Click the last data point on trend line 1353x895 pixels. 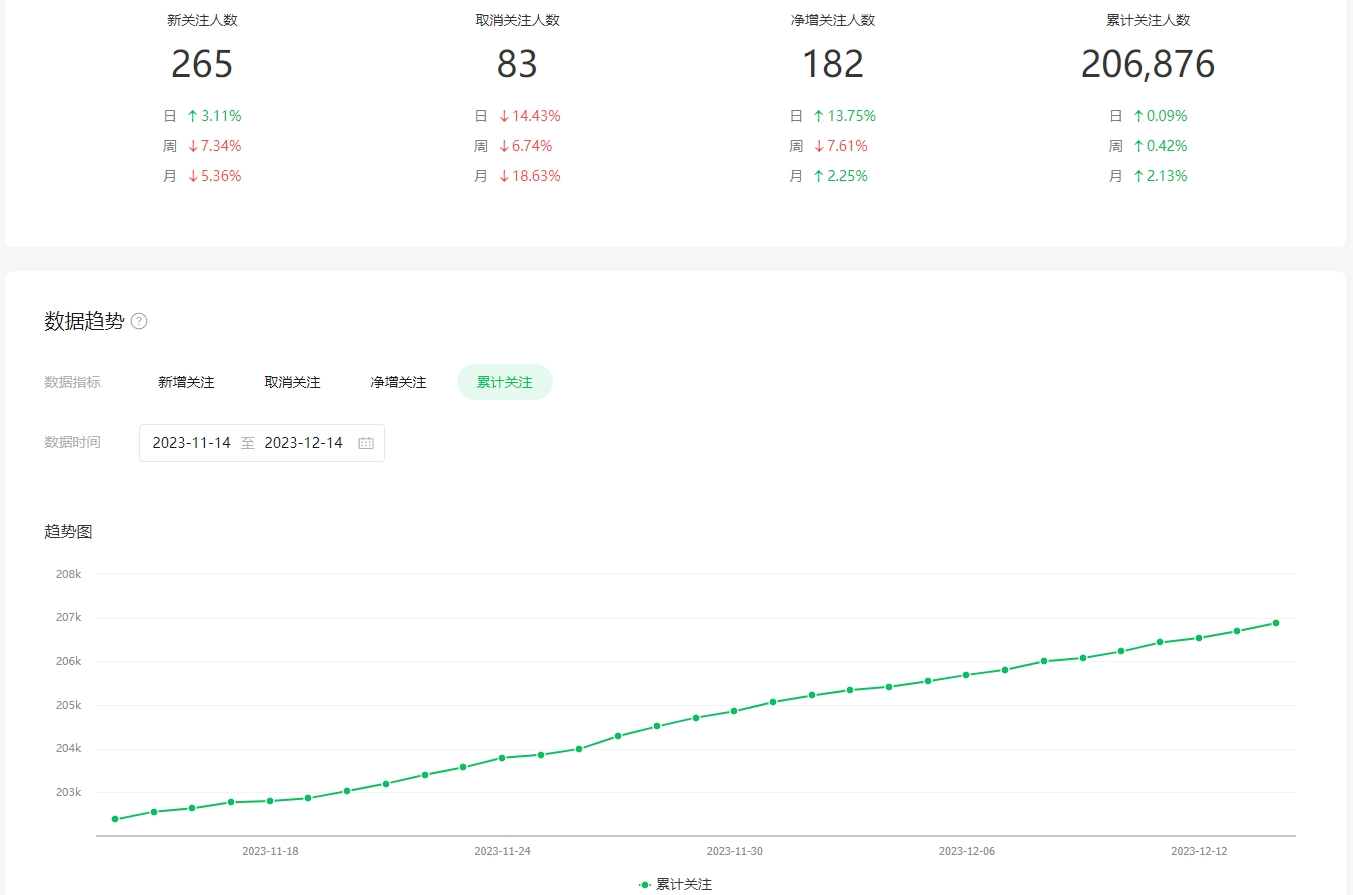[1276, 623]
